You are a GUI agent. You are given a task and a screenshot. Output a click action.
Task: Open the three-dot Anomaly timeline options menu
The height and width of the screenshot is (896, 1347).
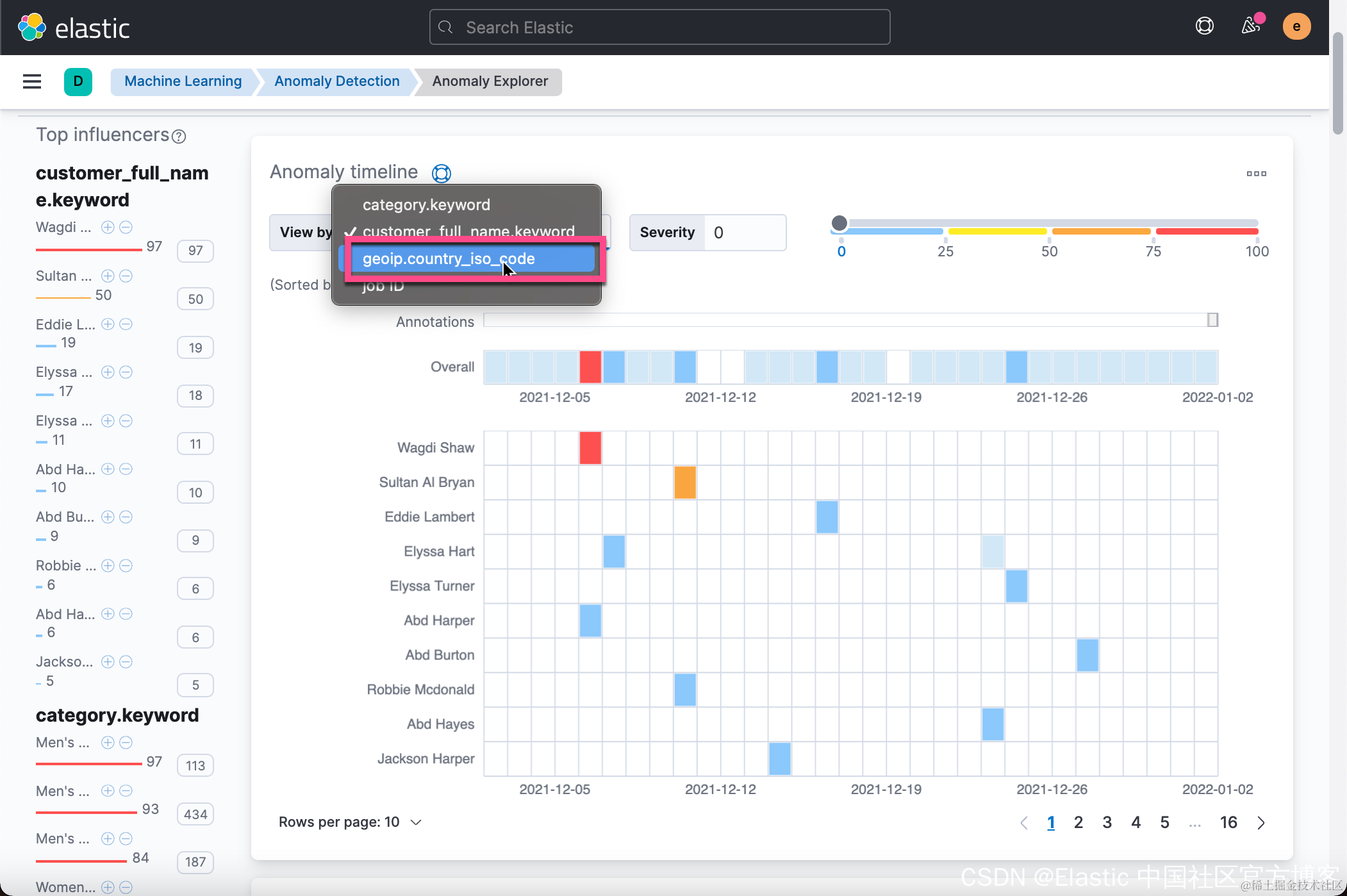click(x=1256, y=173)
